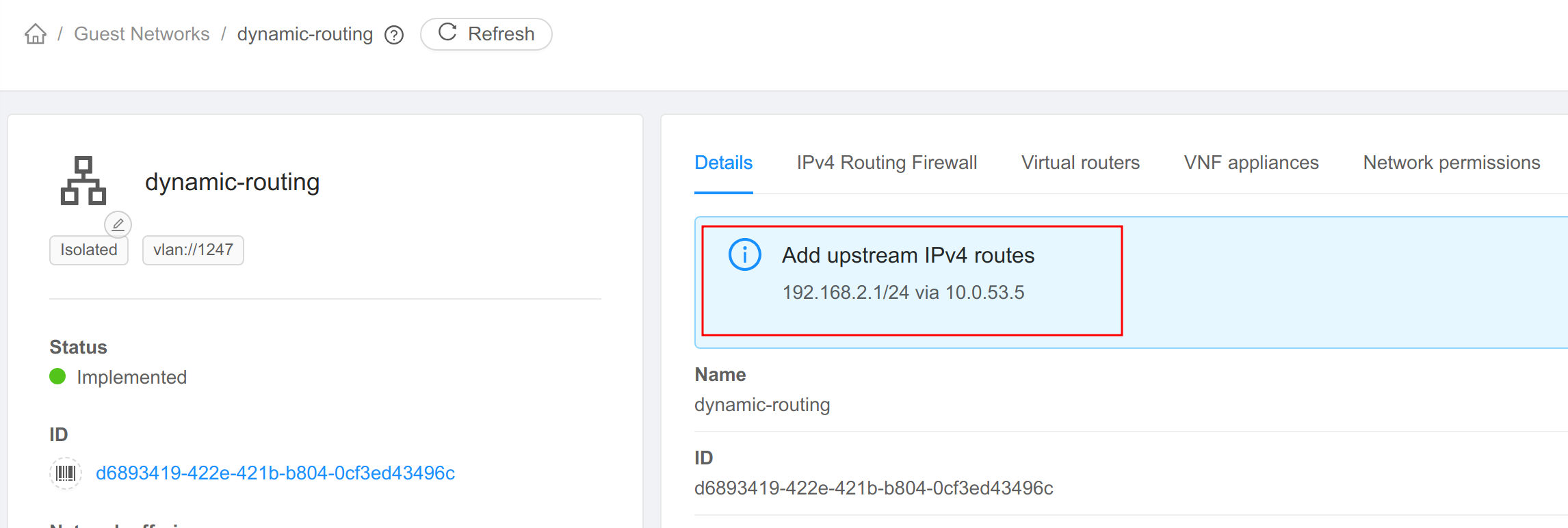The height and width of the screenshot is (528, 1568).
Task: Select the VNF appliances tab
Action: pyautogui.click(x=1251, y=163)
